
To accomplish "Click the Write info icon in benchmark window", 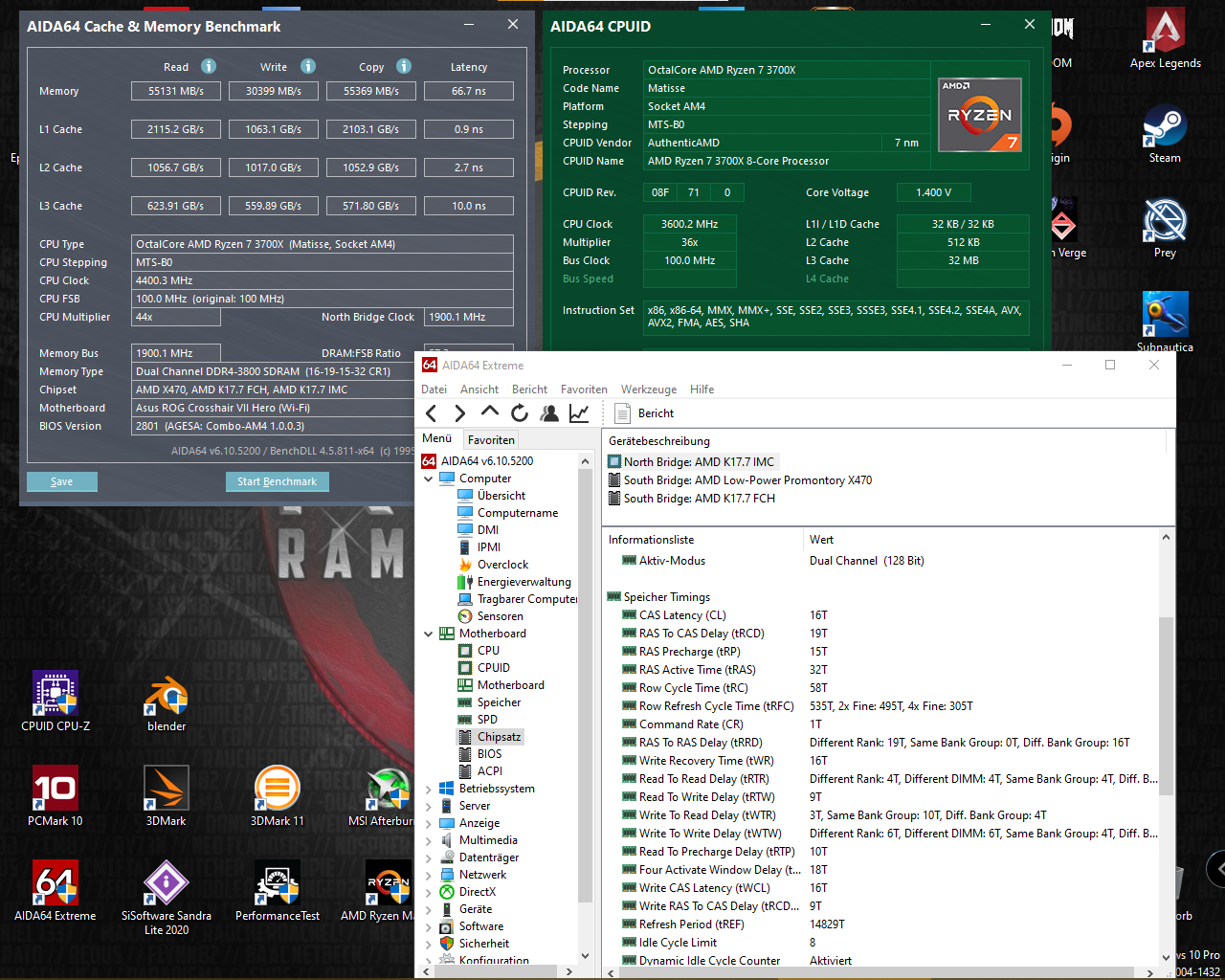I will point(308,66).
